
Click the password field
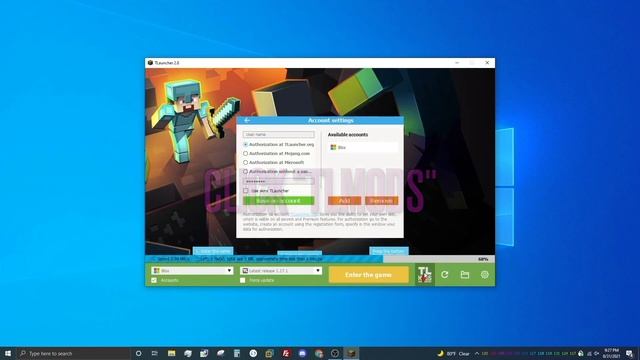279,181
